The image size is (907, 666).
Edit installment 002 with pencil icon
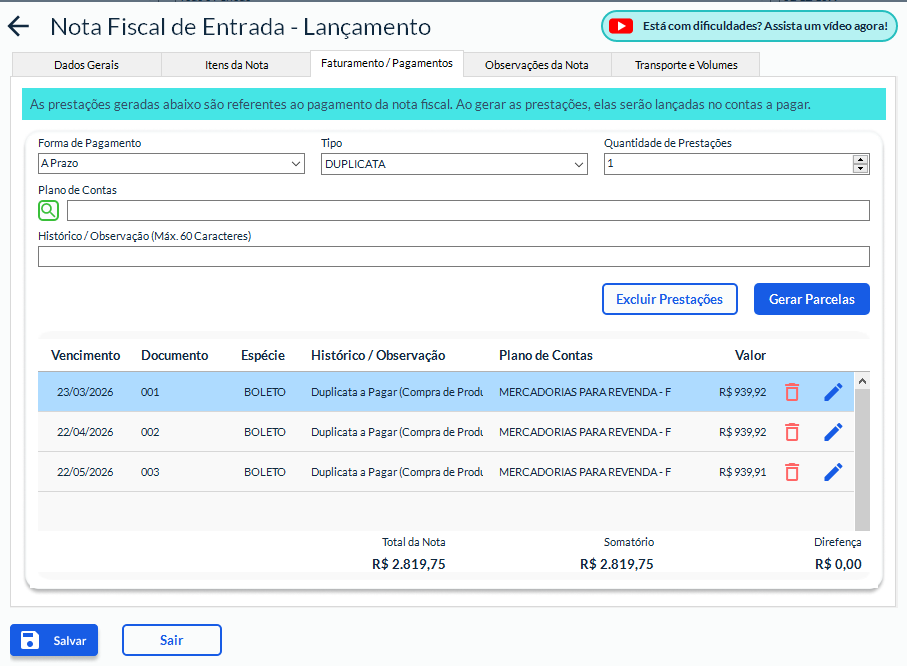[x=833, y=432]
